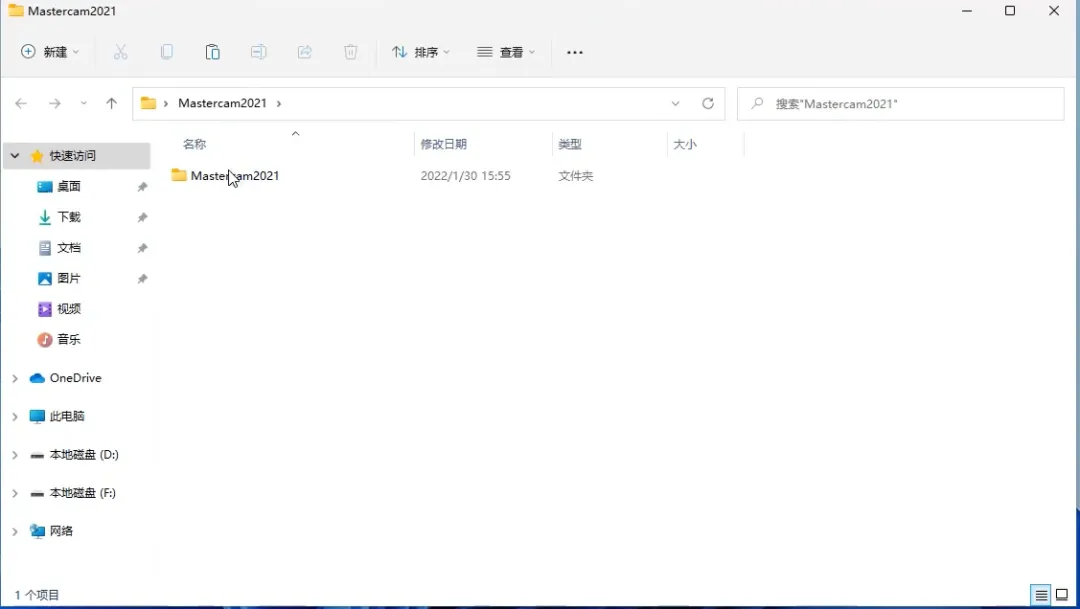This screenshot has width=1080, height=609.
Task: Click Mastercam2021 in the address breadcrumb
Action: click(222, 103)
